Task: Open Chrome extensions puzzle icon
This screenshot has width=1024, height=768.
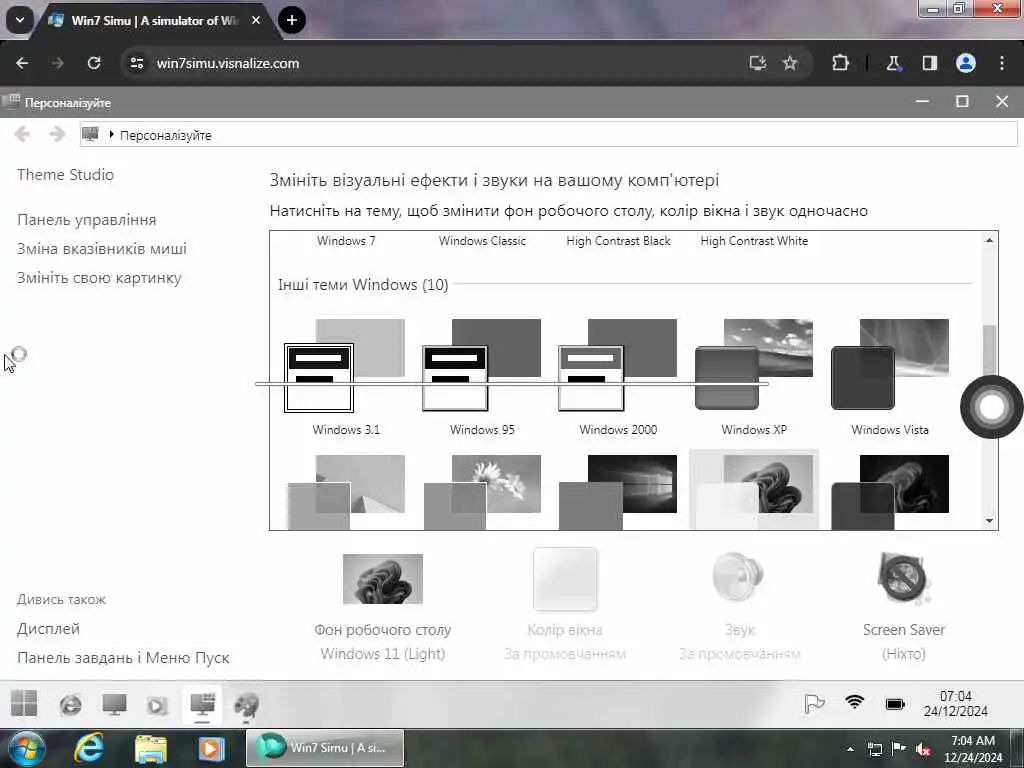Action: 840,63
